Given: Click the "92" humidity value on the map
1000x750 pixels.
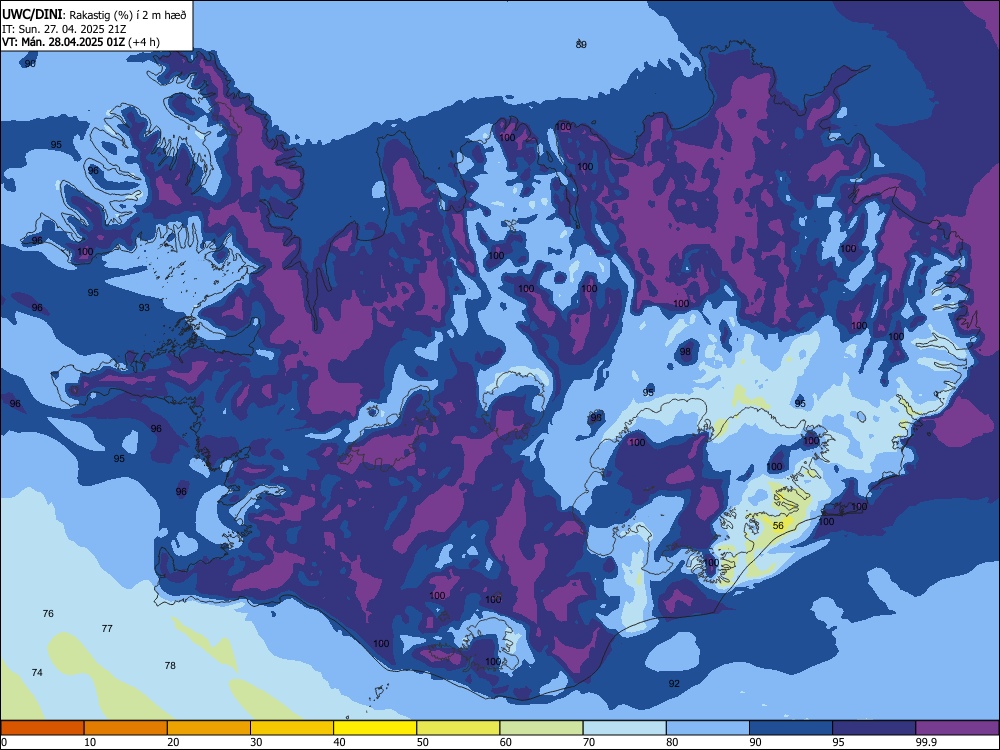Looking at the screenshot, I should tap(674, 684).
